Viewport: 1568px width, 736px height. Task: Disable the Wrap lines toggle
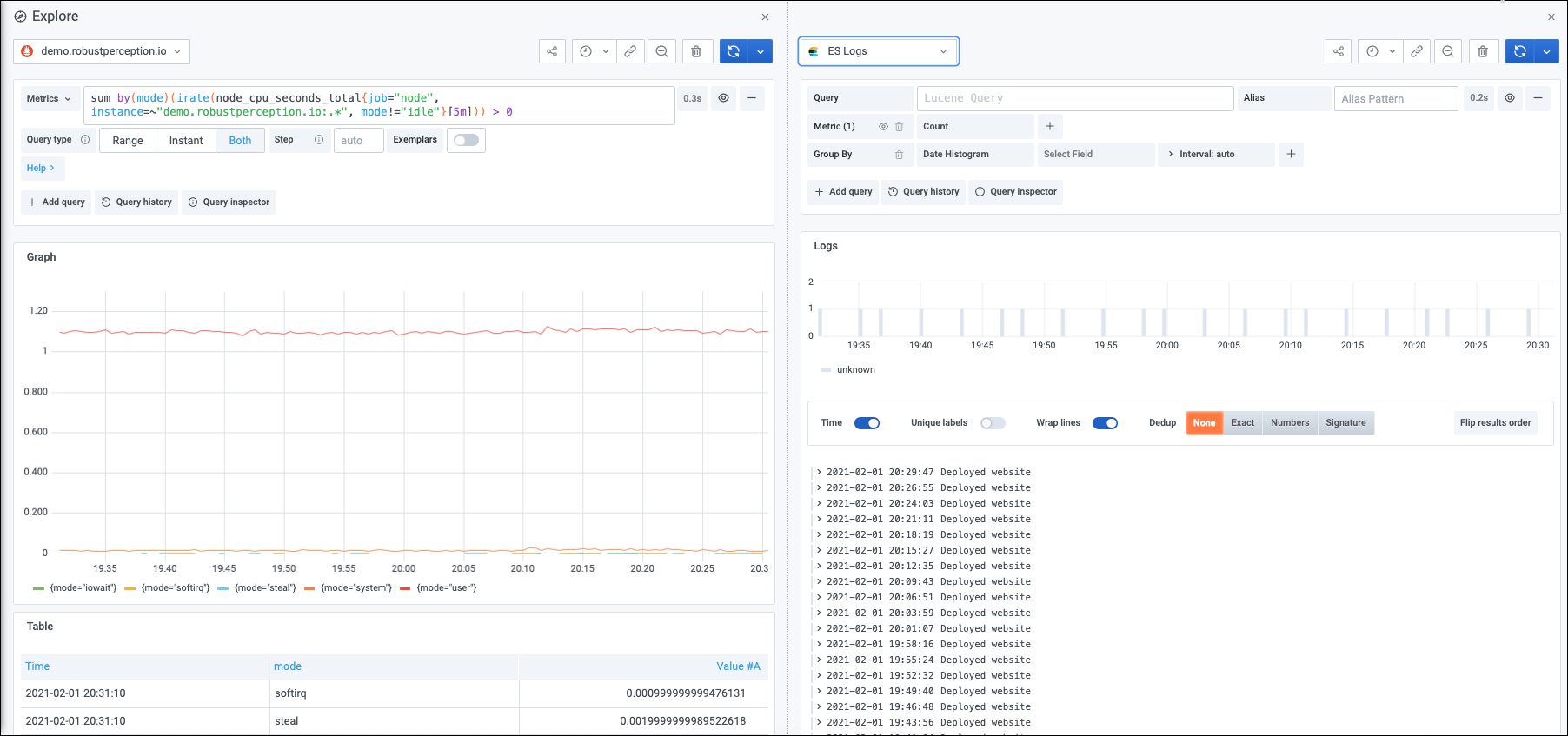1104,423
